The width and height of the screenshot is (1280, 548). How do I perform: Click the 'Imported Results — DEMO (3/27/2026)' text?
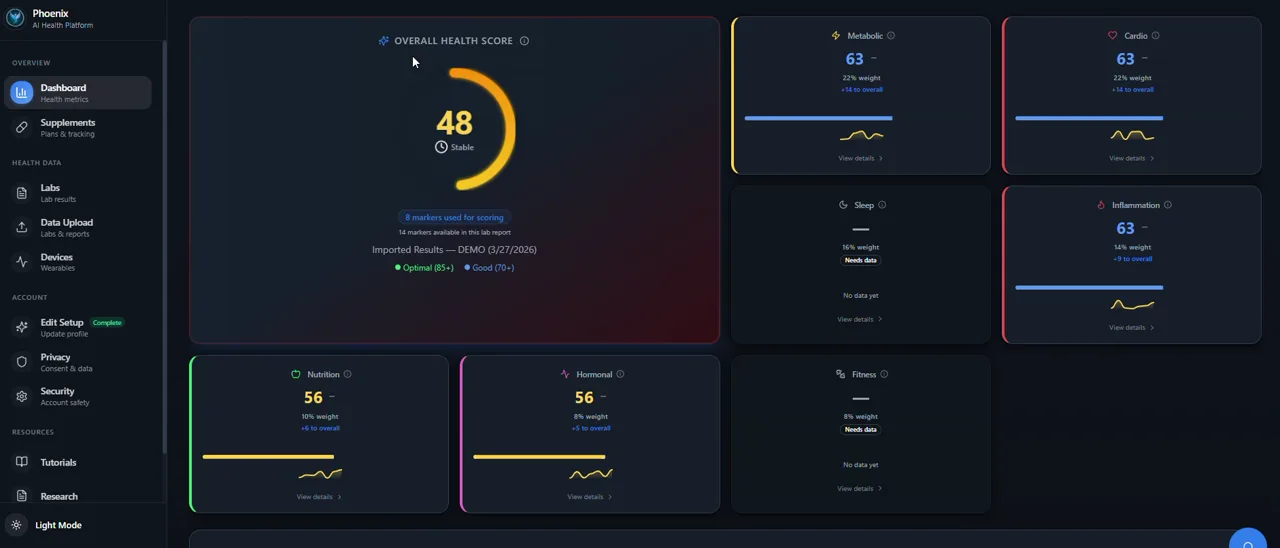pos(454,250)
